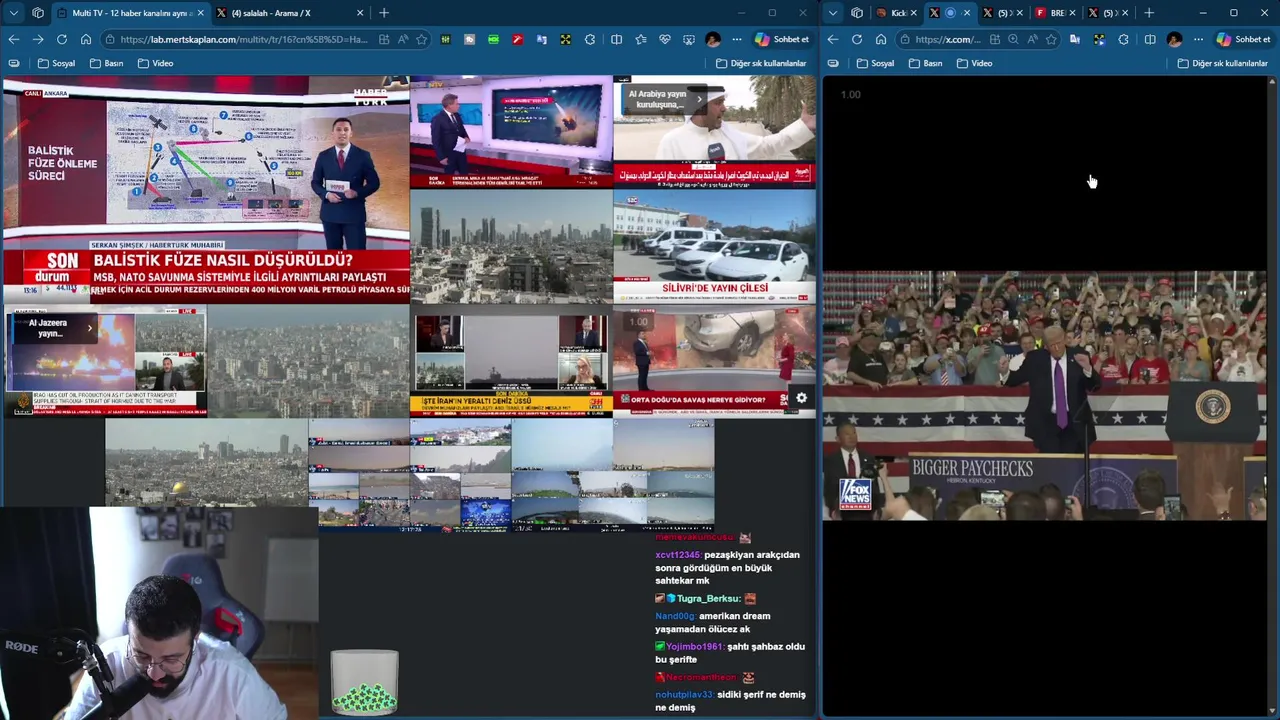Screen dimensions: 1280x720
Task: Open the favorites list icon in the left browser
Action: [641, 39]
